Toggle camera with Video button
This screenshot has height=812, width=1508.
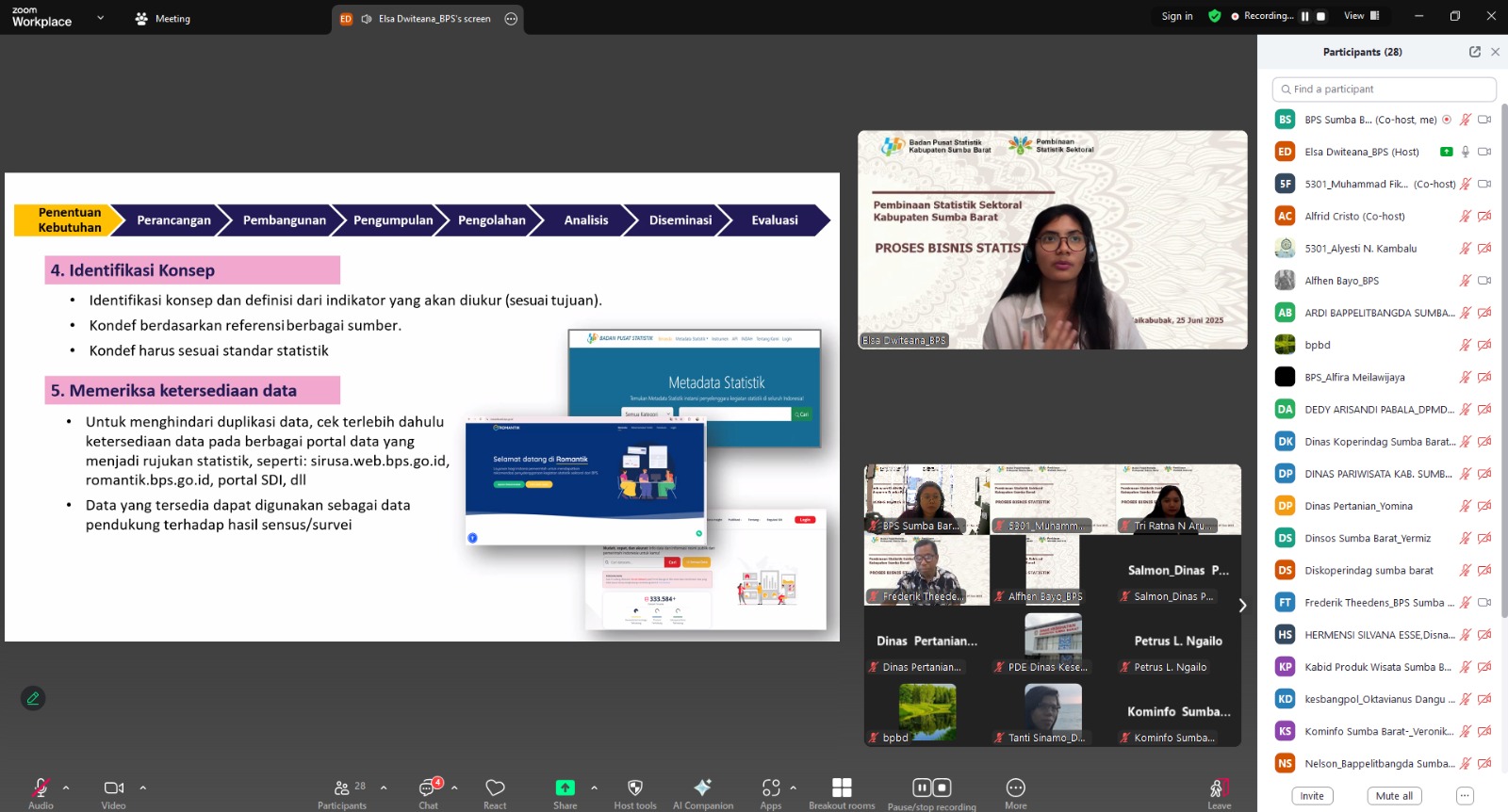(114, 788)
